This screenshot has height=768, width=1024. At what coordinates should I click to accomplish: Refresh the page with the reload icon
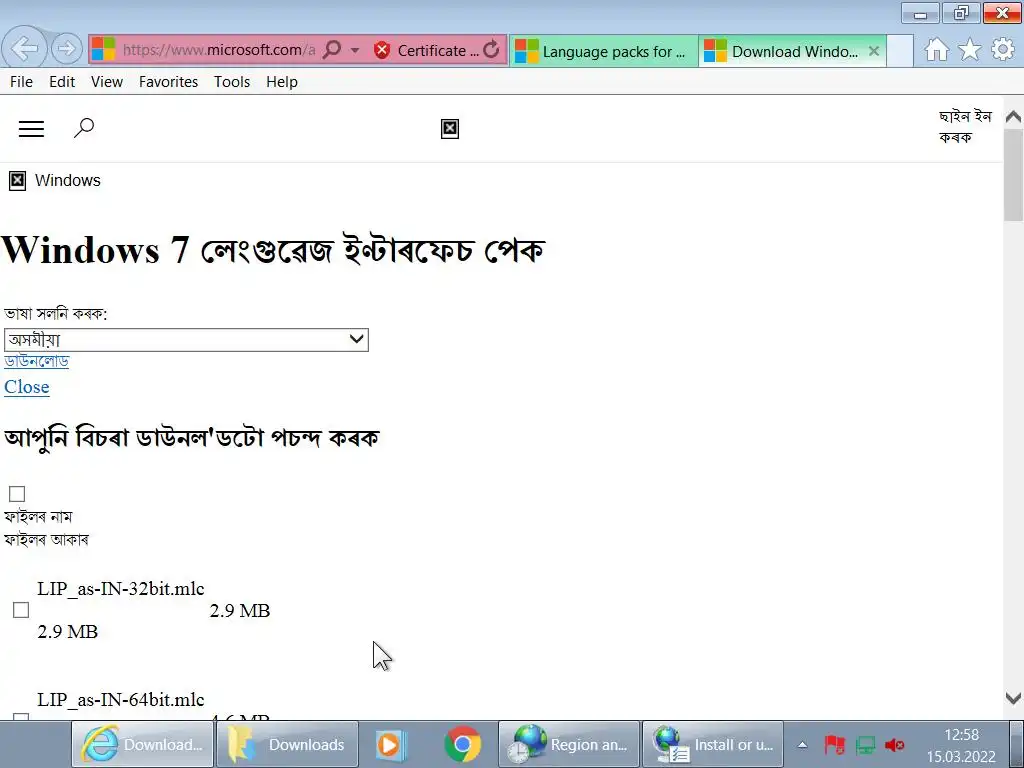[x=492, y=50]
